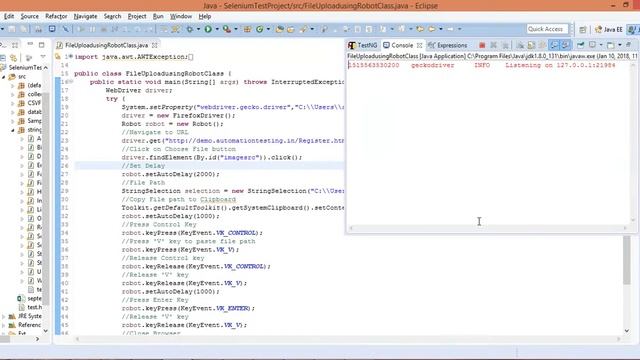640x360 pixels.
Task: Open Package Explorer View Menu triangle
Action: click(x=43, y=56)
